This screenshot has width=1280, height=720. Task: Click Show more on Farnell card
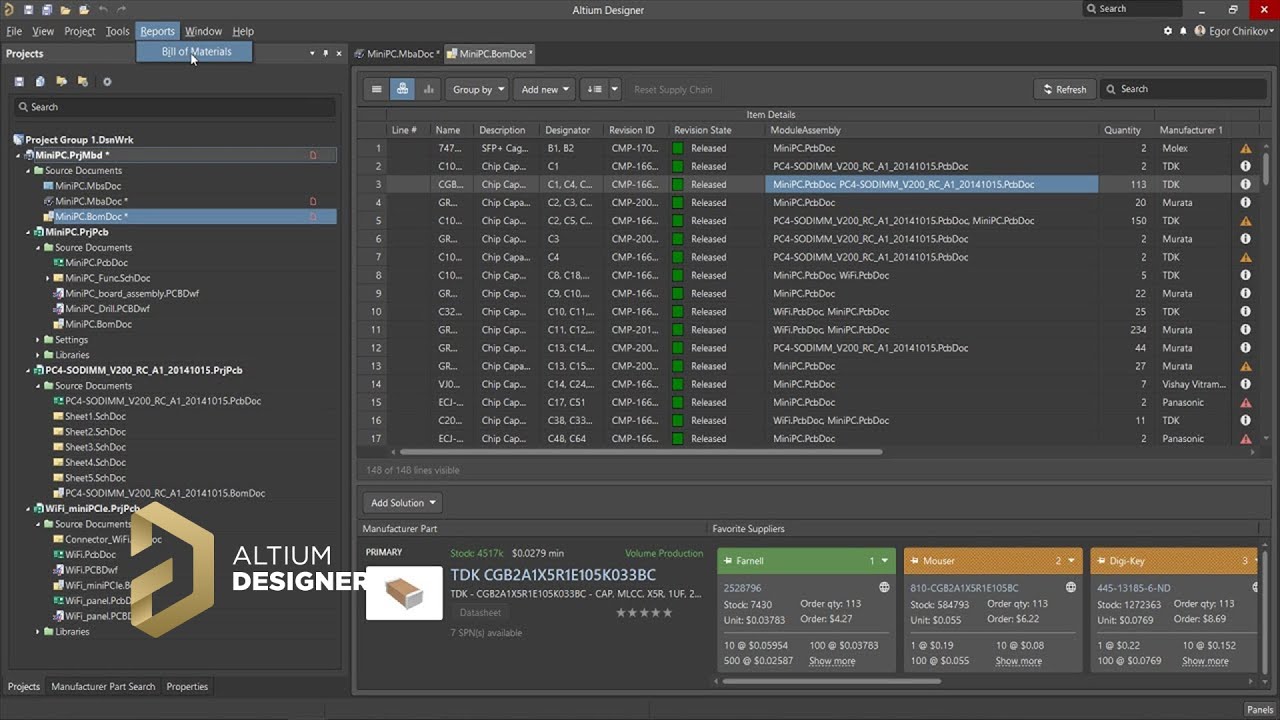point(832,661)
